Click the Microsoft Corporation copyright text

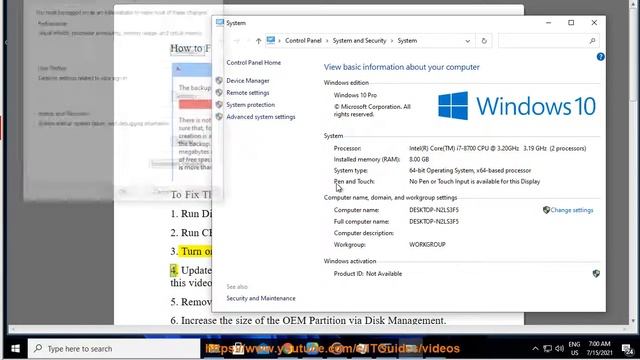click(x=372, y=111)
